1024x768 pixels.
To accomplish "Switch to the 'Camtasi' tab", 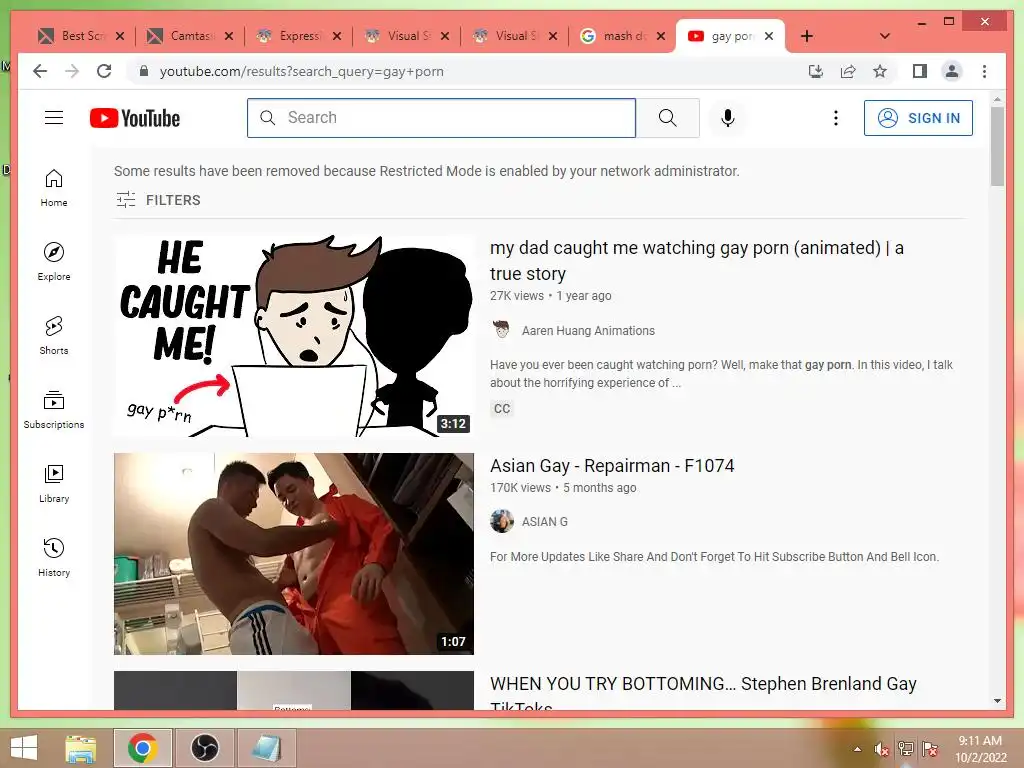I will [x=190, y=36].
